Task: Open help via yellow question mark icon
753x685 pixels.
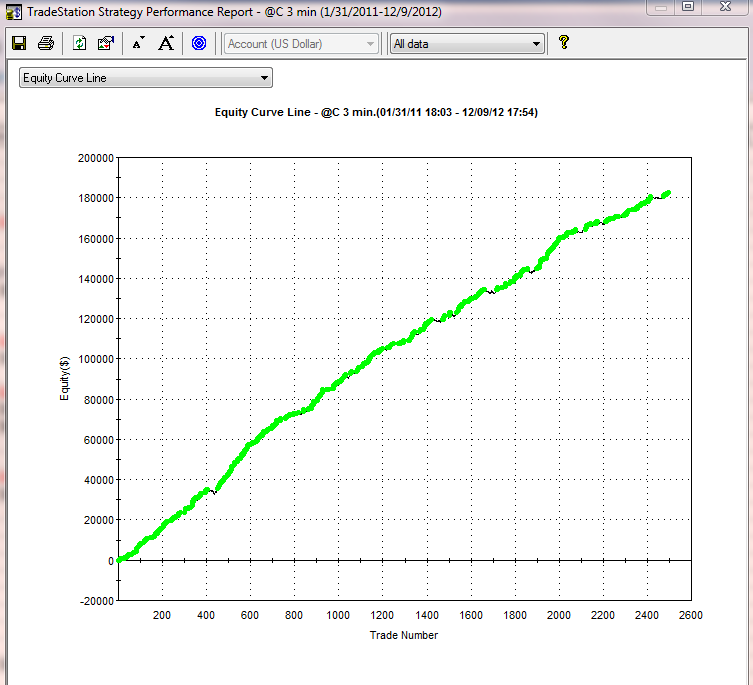Action: [x=564, y=43]
